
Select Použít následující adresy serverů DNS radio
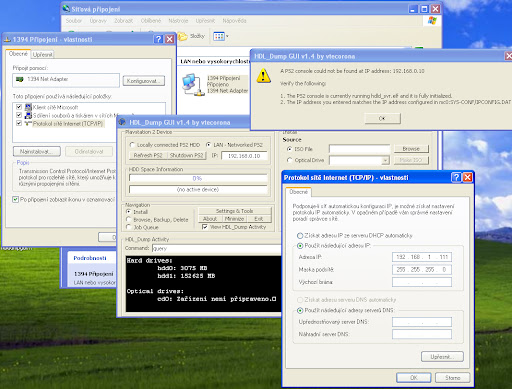tap(300, 310)
